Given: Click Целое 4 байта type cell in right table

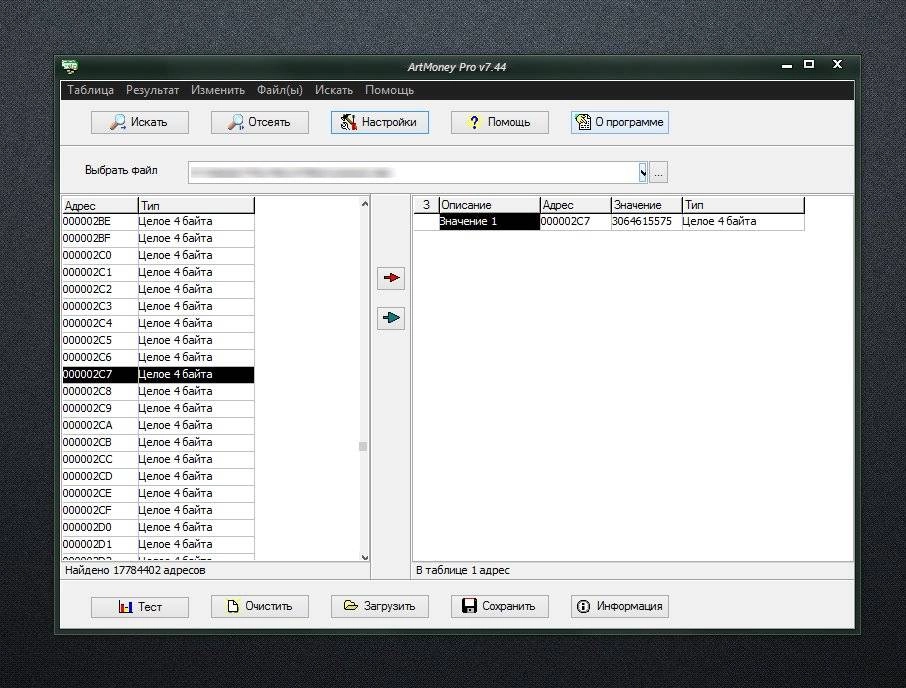Looking at the screenshot, I should coord(743,222).
